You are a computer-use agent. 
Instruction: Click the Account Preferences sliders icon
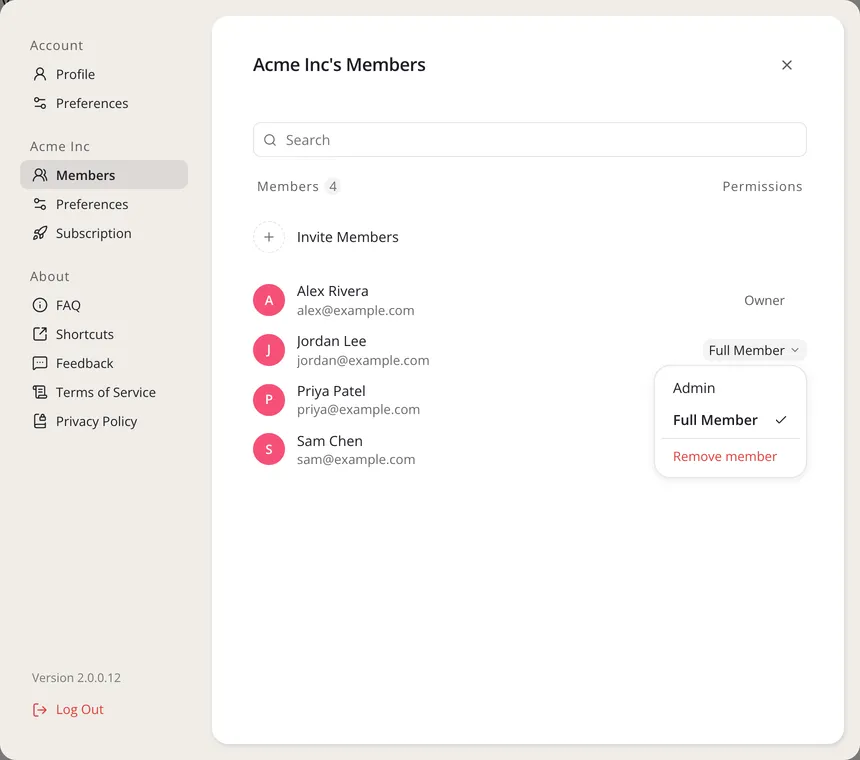tap(39, 103)
